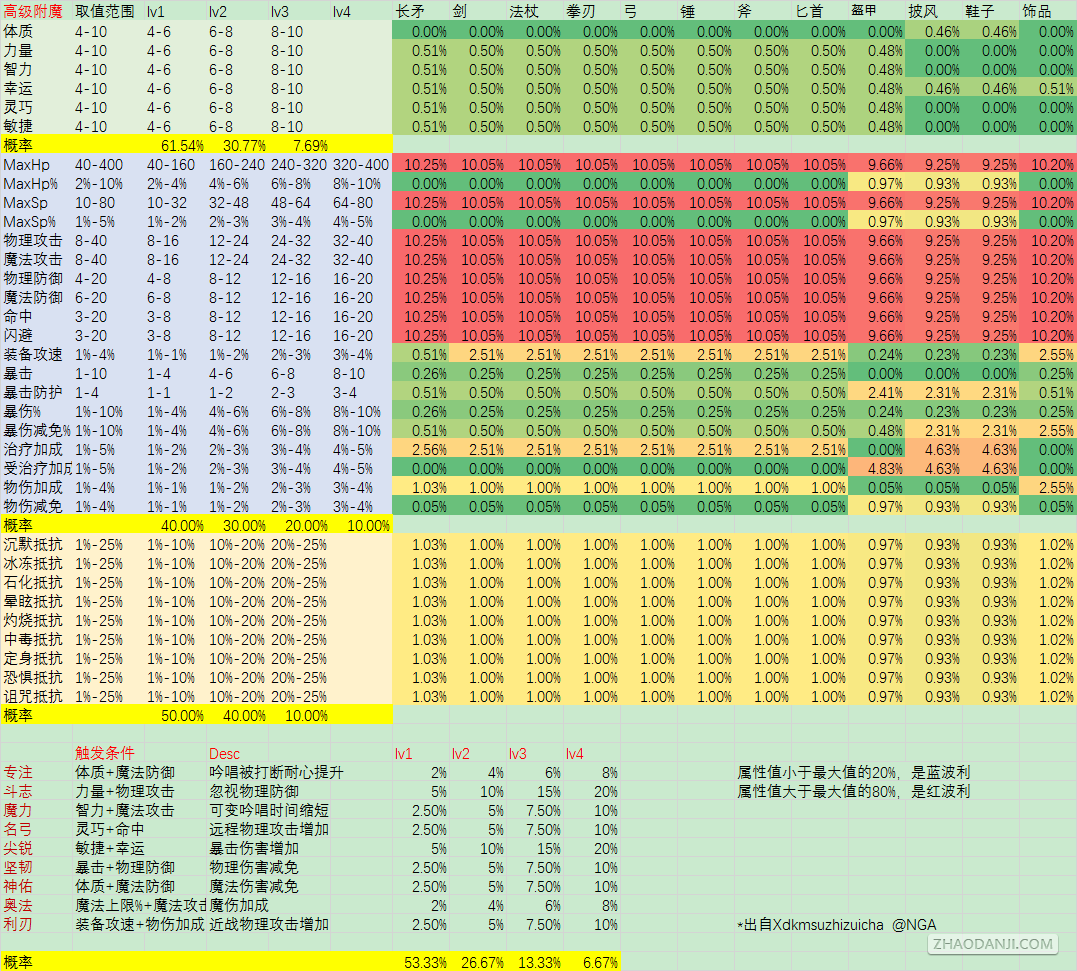The width and height of the screenshot is (1077, 971).
Task: Select the 诅咒抵抗 row label cell
Action: 33,696
